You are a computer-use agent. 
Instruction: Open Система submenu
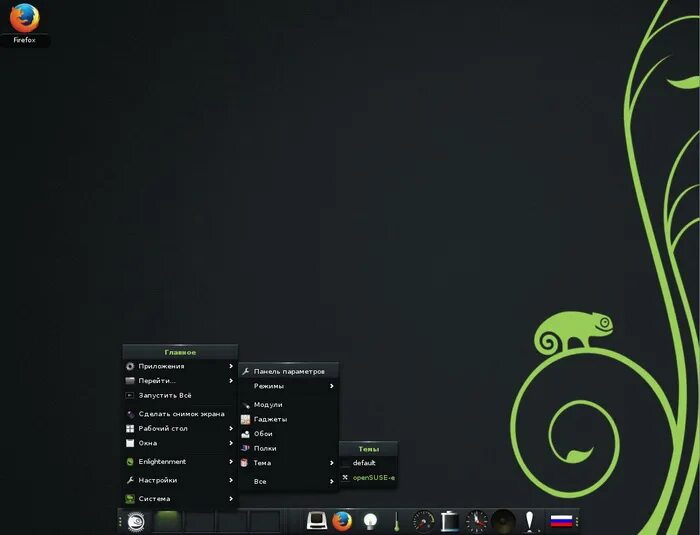pyautogui.click(x=180, y=499)
